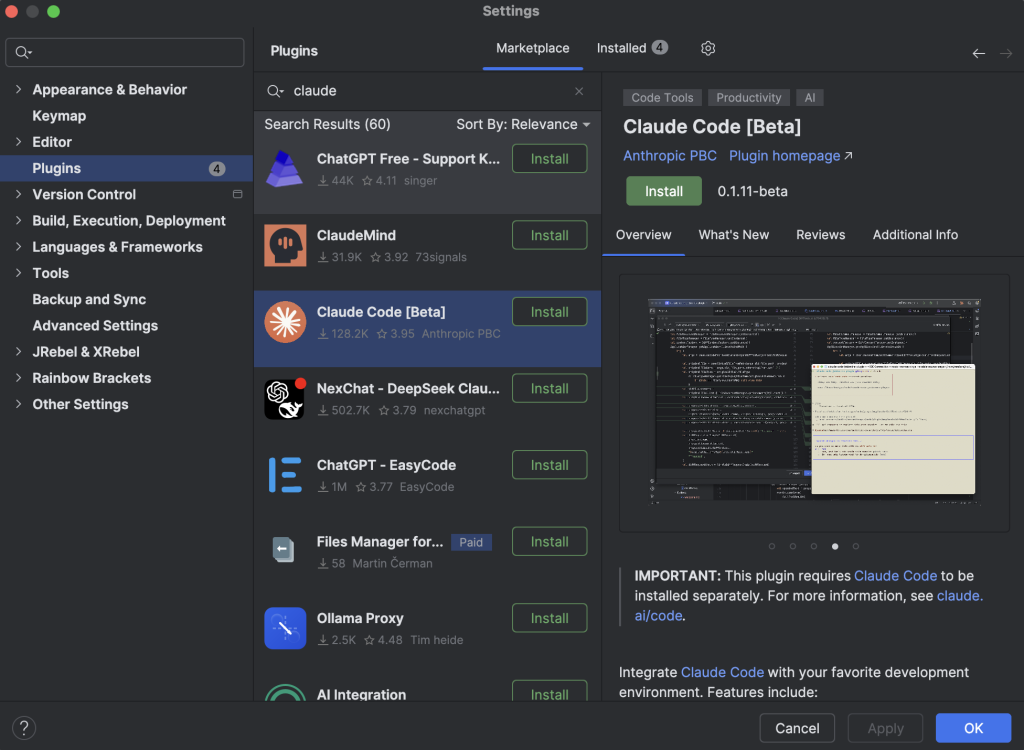Viewport: 1024px width, 750px height.
Task: Open the Anthropic PBC vendor link
Action: click(669, 155)
